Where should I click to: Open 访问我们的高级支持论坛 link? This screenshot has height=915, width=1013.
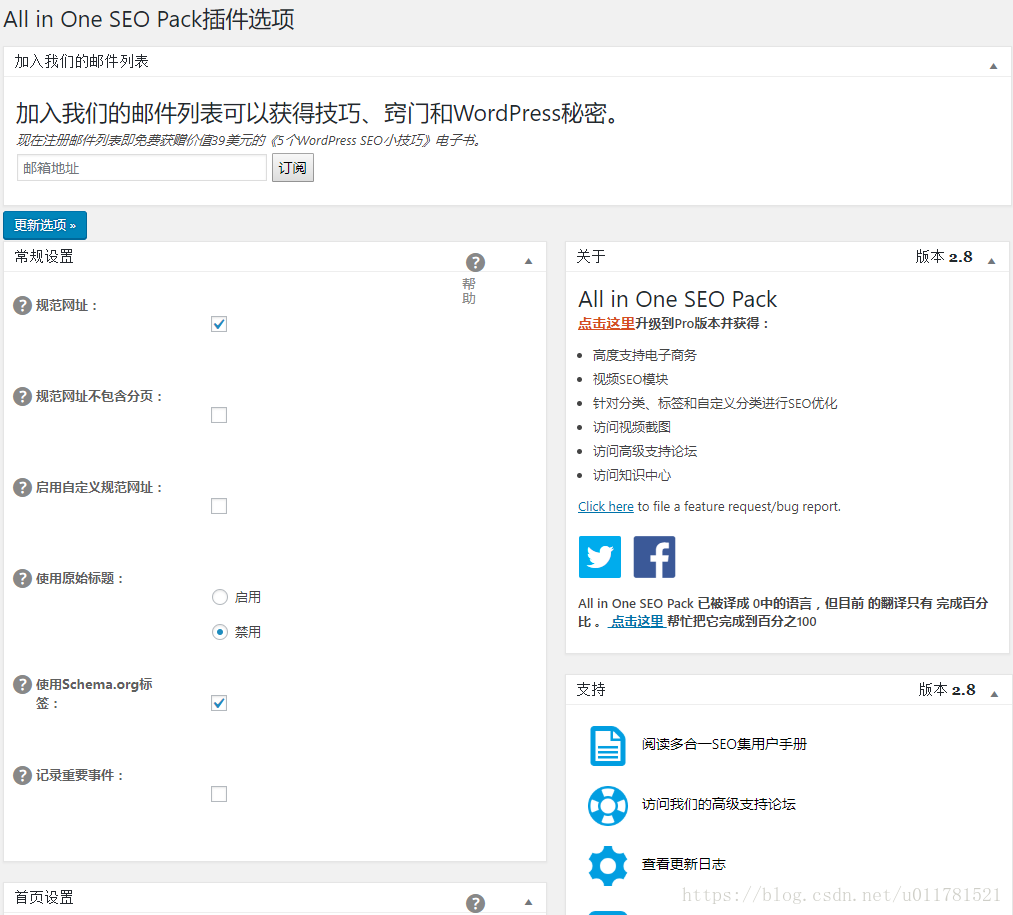coord(718,805)
